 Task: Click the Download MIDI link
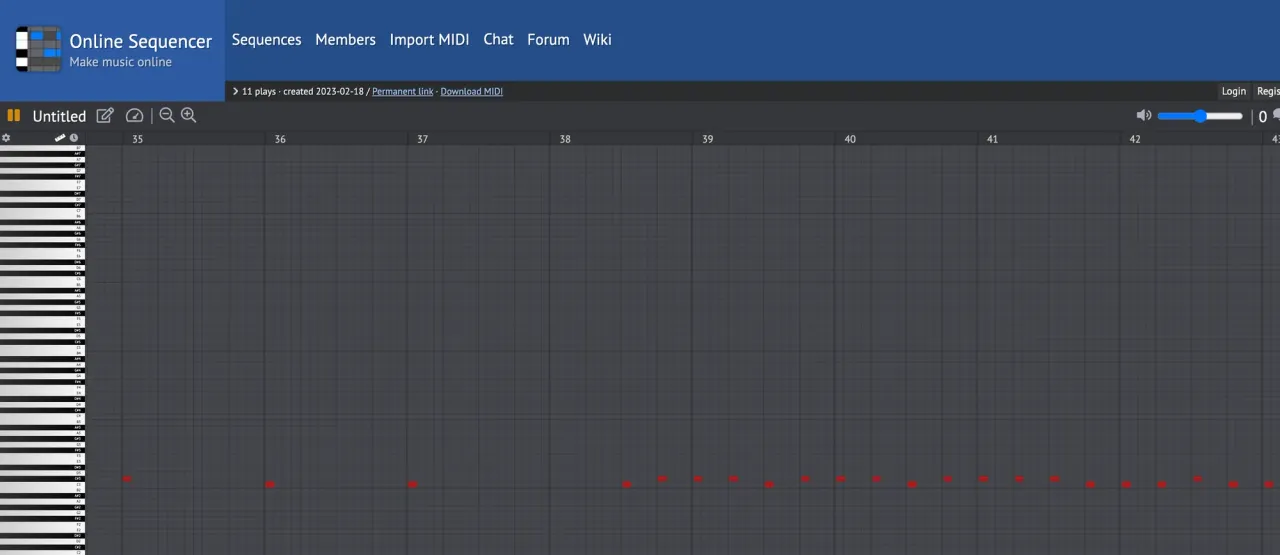[x=472, y=91]
